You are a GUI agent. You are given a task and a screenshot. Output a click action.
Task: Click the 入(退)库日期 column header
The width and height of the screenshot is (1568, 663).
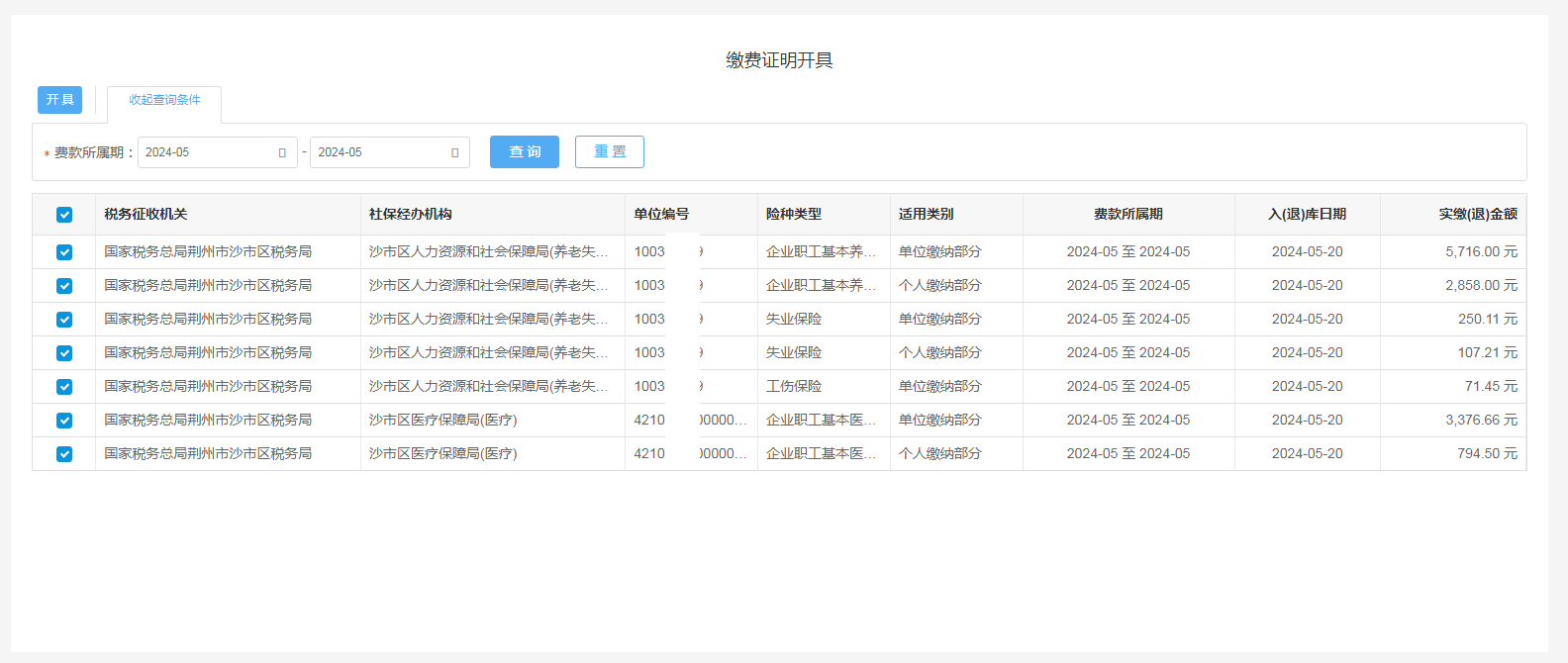coord(1308,214)
